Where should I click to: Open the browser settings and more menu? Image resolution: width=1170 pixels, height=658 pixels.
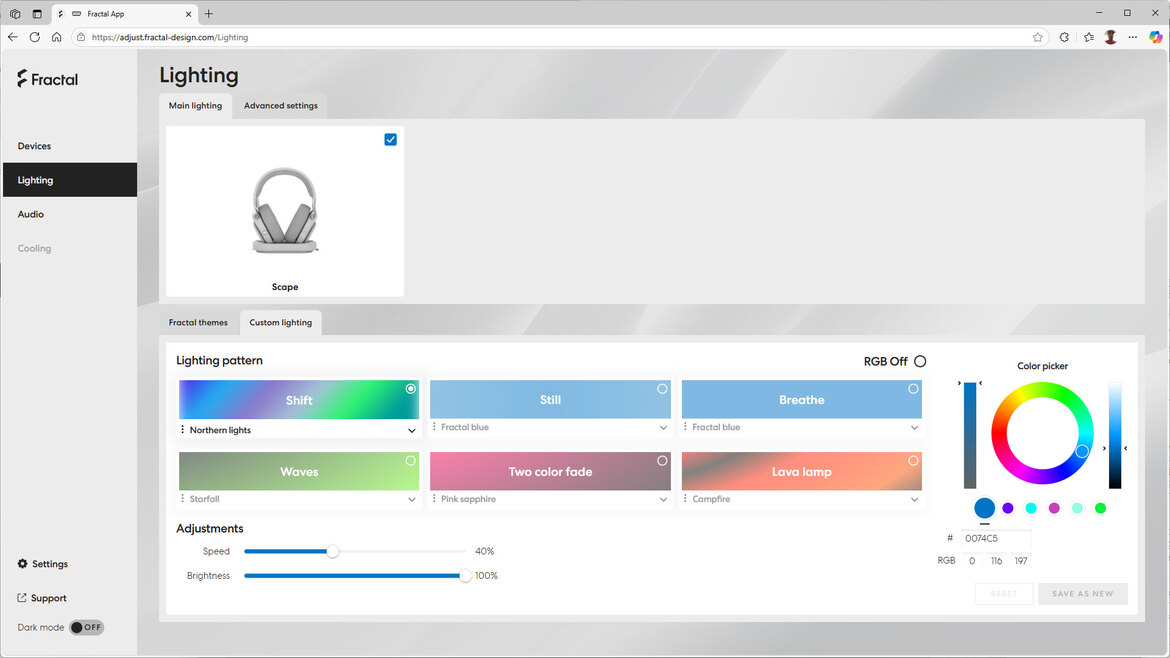coord(1133,37)
